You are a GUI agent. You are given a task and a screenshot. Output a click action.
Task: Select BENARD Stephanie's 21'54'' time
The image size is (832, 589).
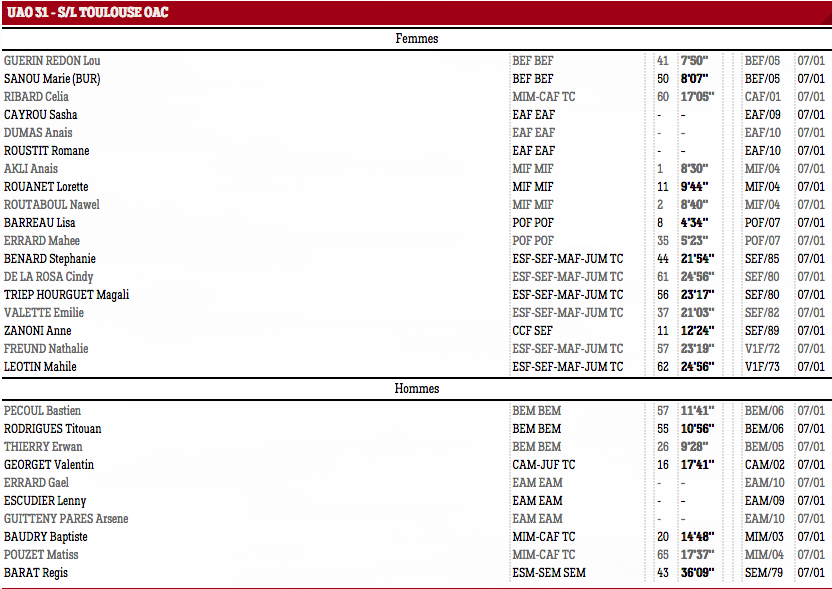coord(698,259)
